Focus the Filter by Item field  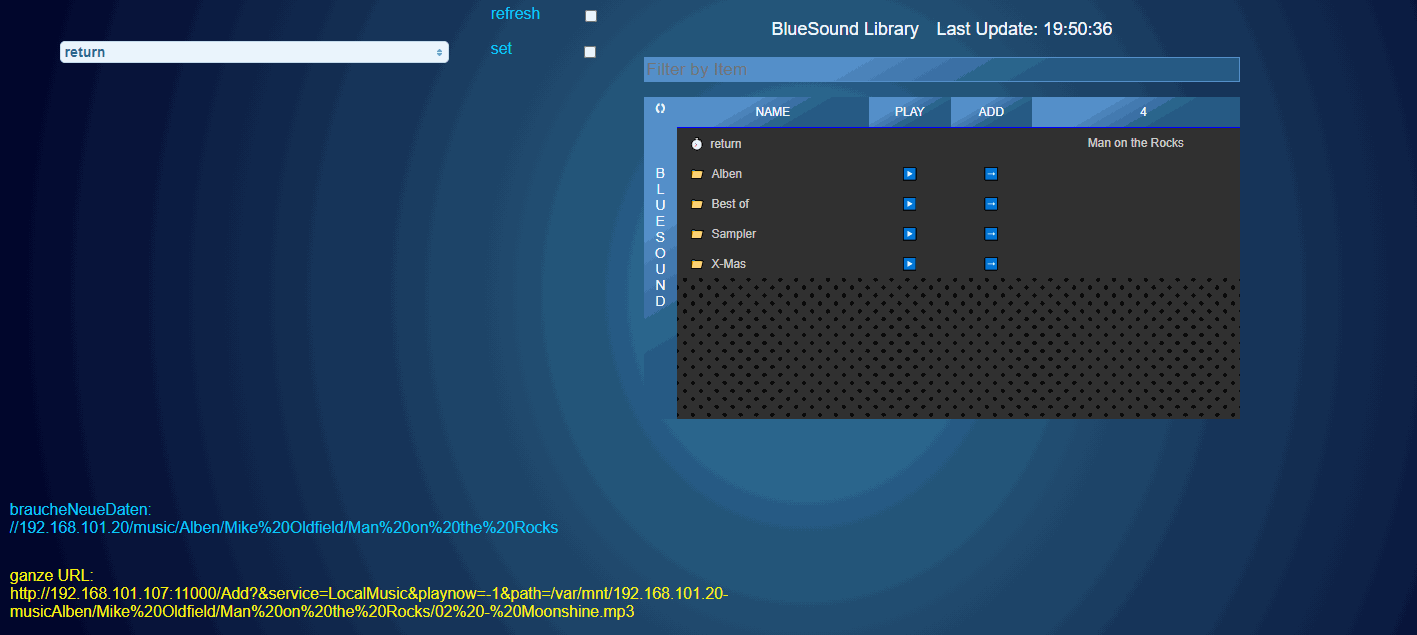tap(942, 70)
